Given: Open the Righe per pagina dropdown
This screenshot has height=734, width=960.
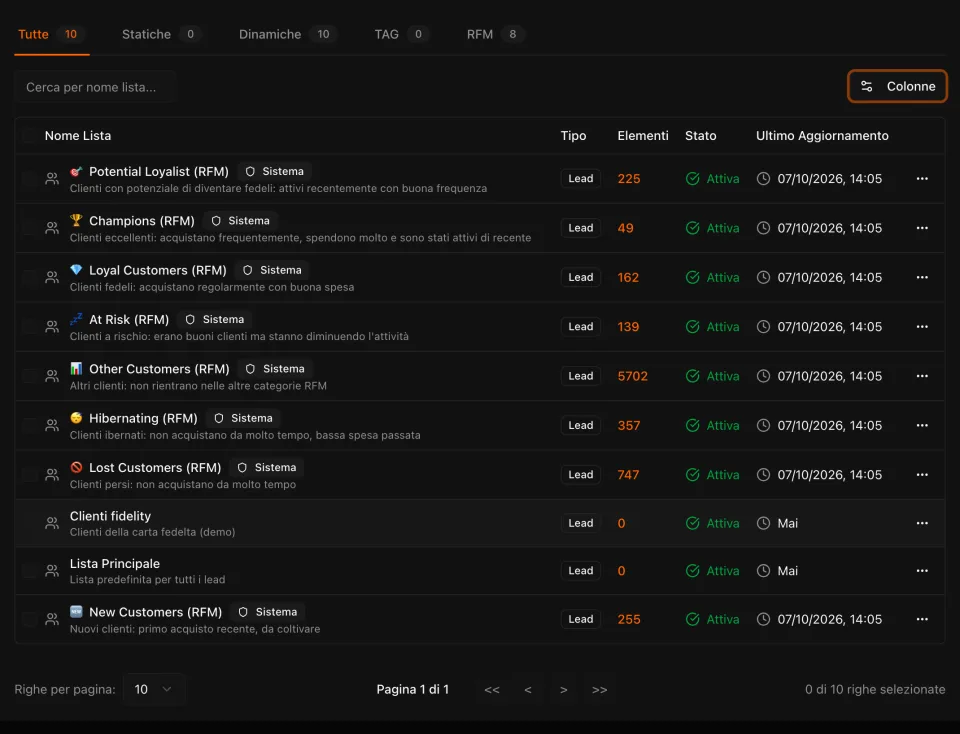Looking at the screenshot, I should 153,689.
